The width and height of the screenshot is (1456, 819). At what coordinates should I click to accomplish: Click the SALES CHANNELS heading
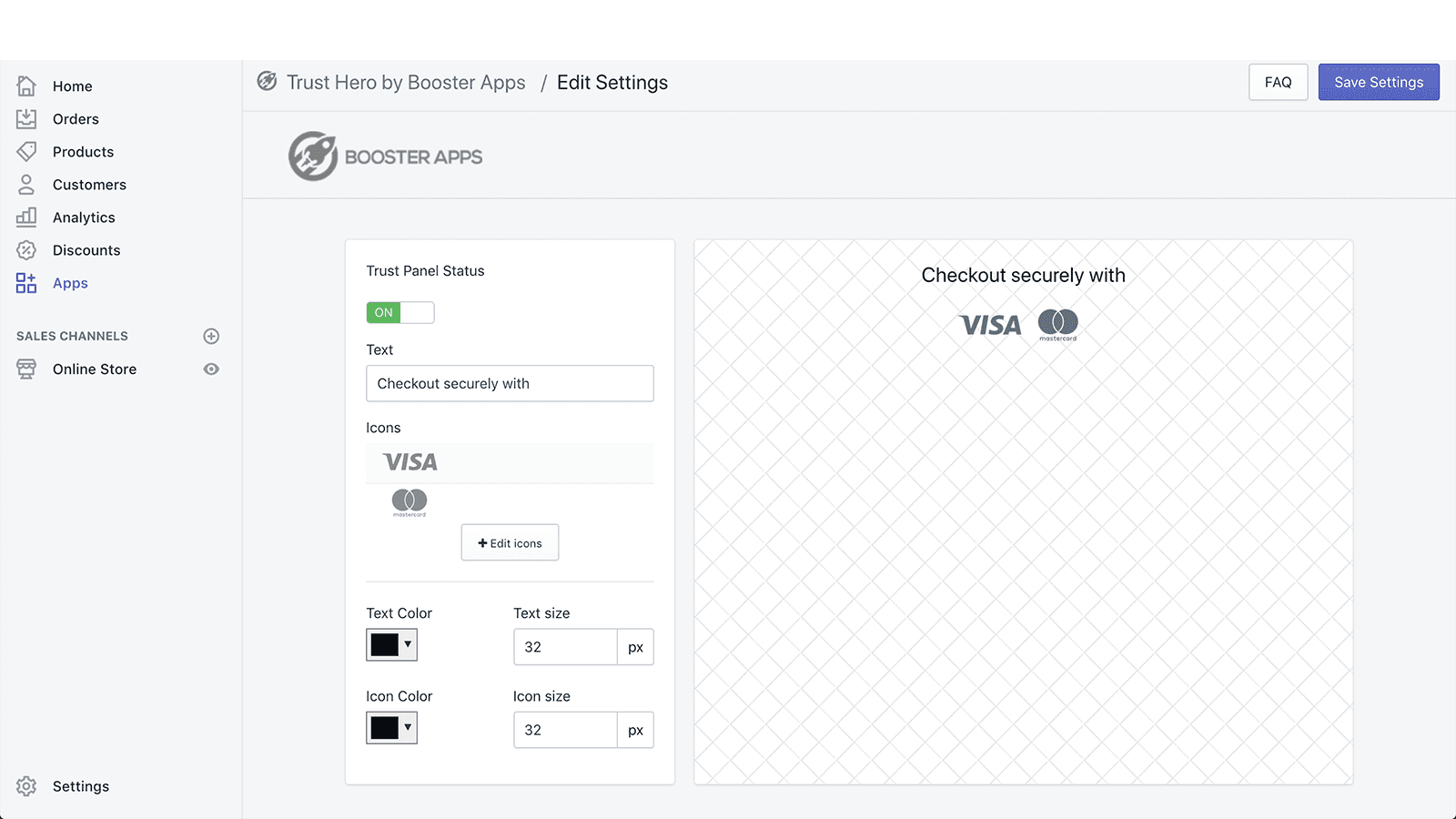[x=72, y=336]
